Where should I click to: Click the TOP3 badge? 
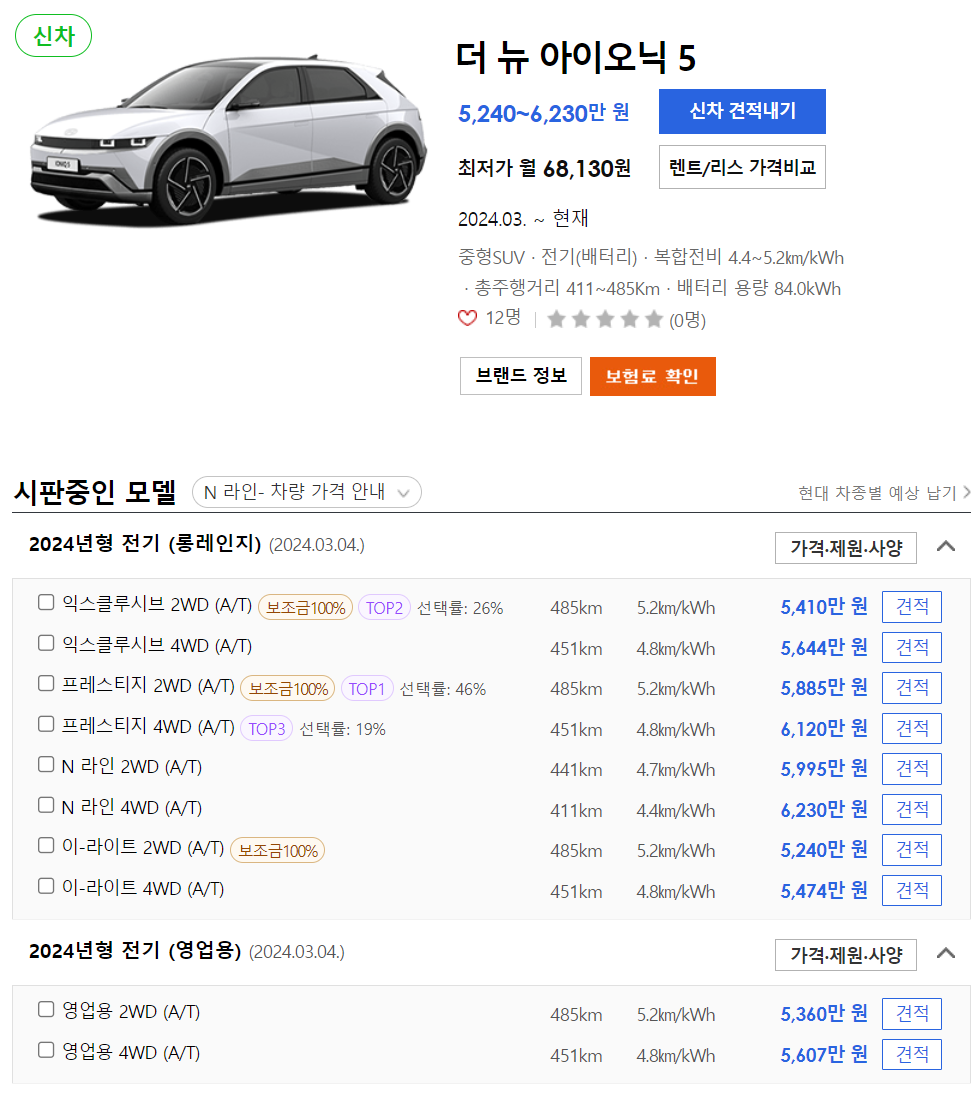pyautogui.click(x=266, y=730)
